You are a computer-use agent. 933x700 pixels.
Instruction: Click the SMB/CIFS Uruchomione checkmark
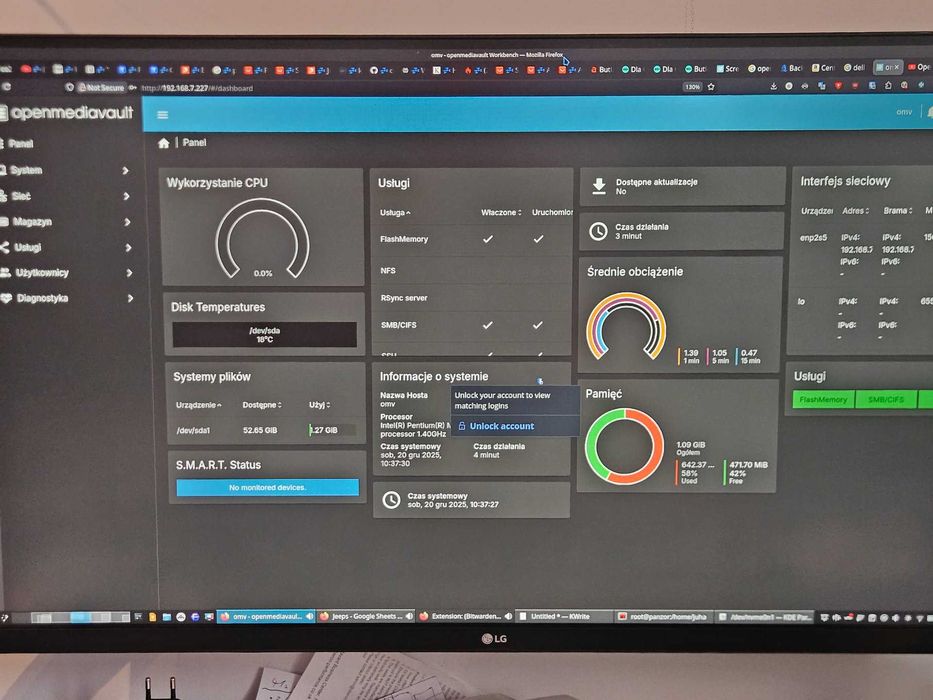click(x=537, y=325)
